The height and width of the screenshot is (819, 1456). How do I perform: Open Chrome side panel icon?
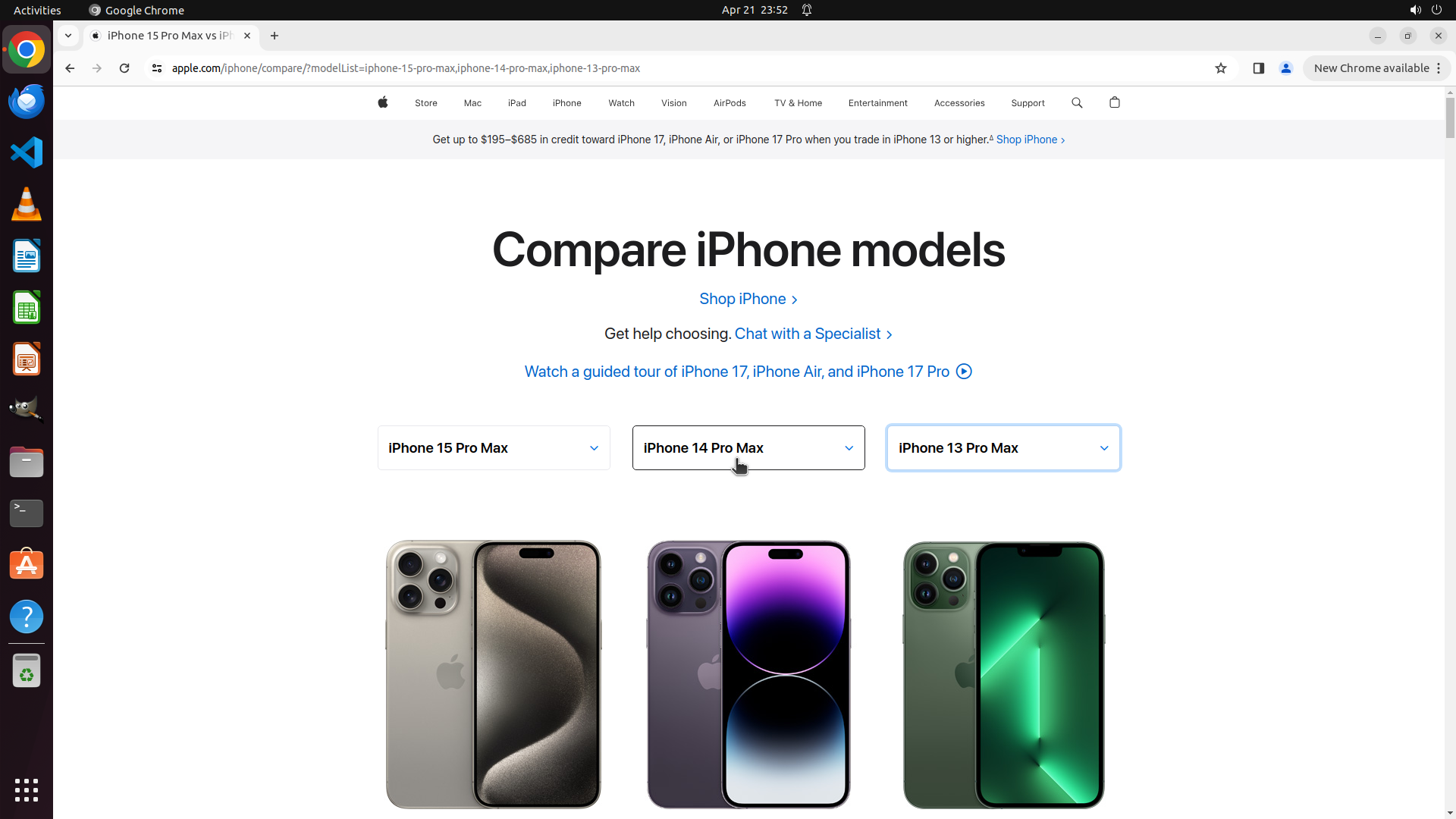click(1259, 68)
